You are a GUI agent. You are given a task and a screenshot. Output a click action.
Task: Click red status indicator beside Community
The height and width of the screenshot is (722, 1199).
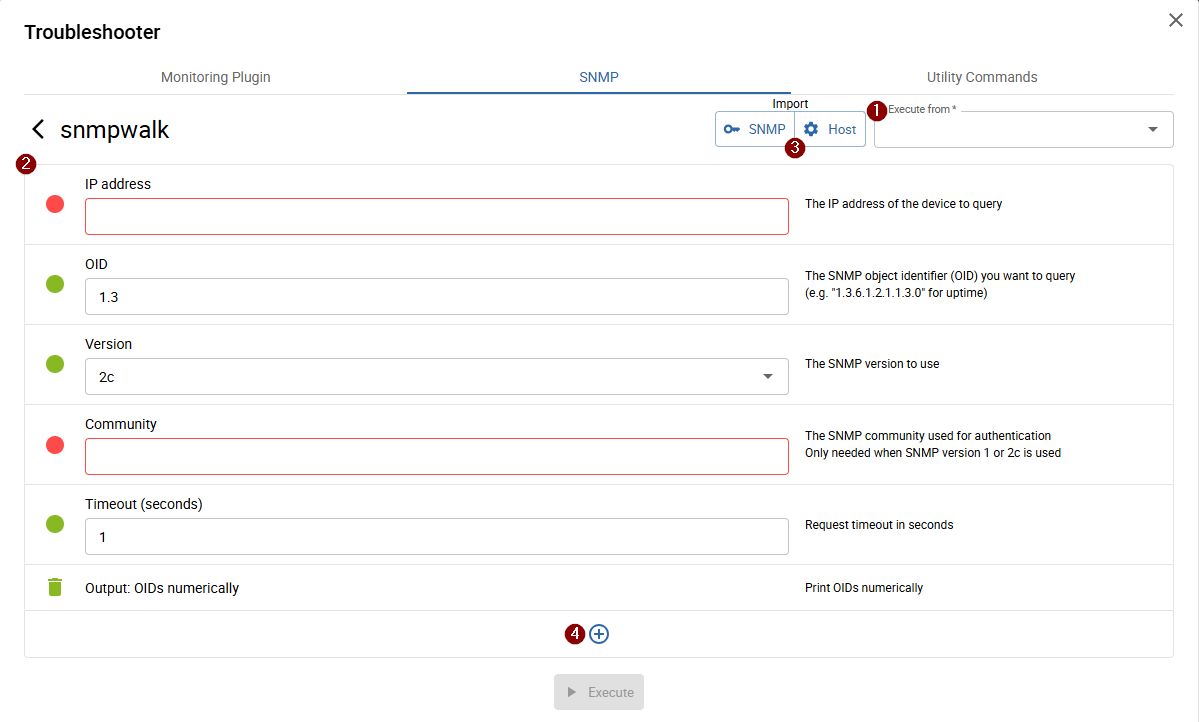click(x=55, y=444)
